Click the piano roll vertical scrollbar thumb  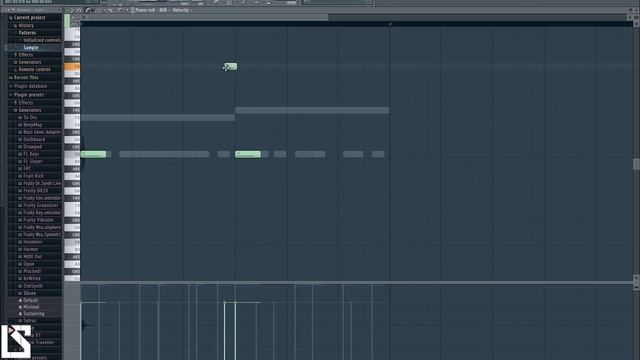[x=636, y=164]
